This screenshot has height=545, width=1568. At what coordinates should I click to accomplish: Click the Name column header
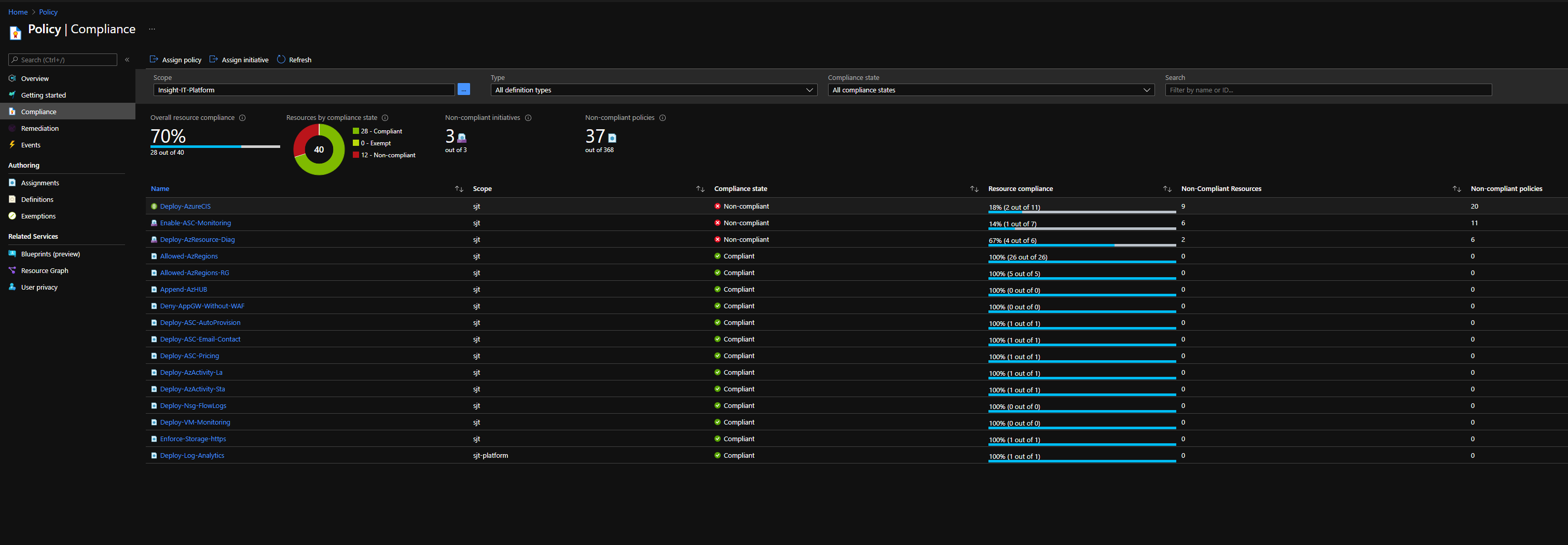tap(160, 189)
